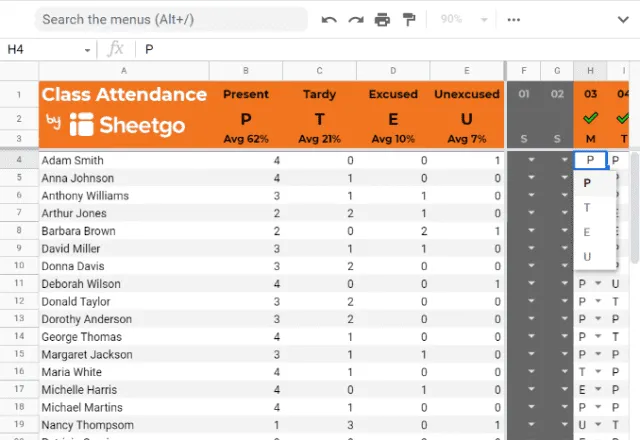Click the Undo arrow icon
The image size is (640, 440).
(329, 19)
